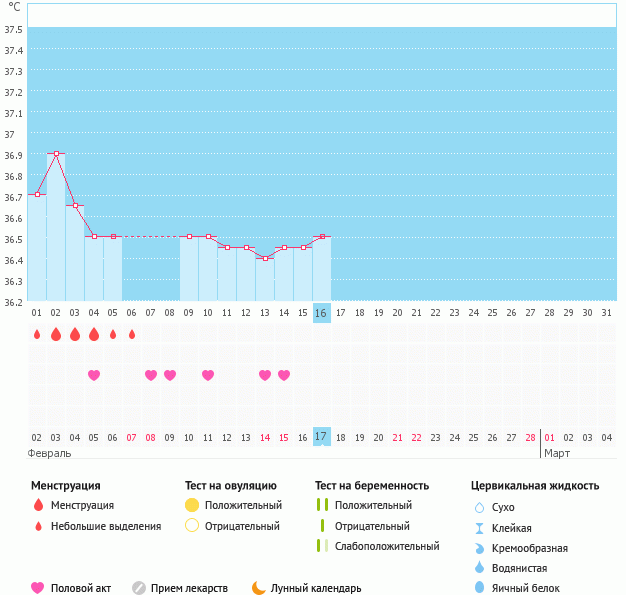The width and height of the screenshot is (626, 595).
Task: Click the 'Март' month label
Action: tap(557, 453)
